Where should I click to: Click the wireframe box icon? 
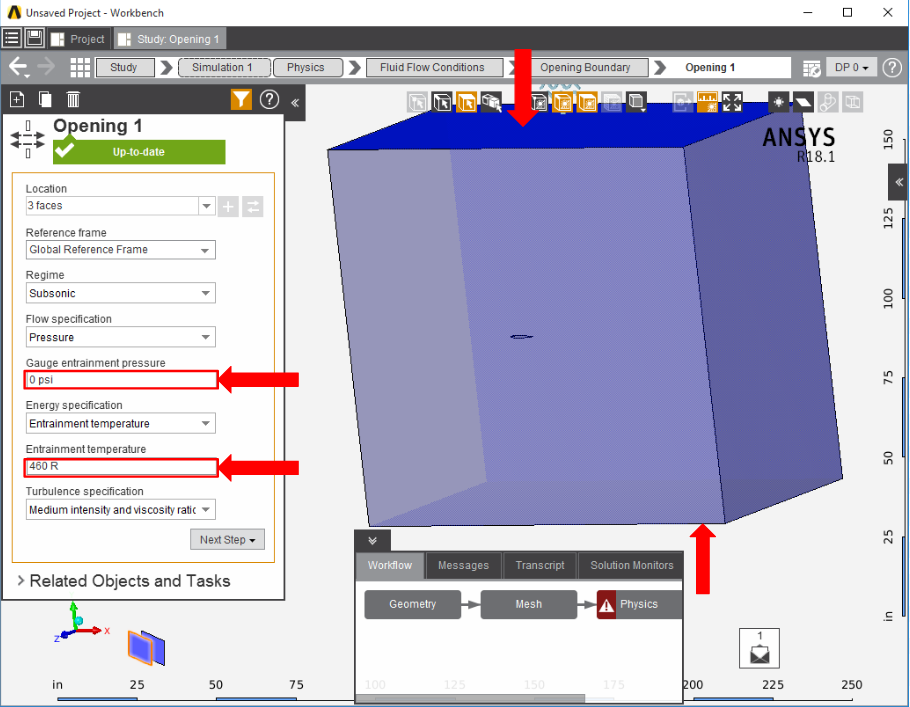click(853, 103)
